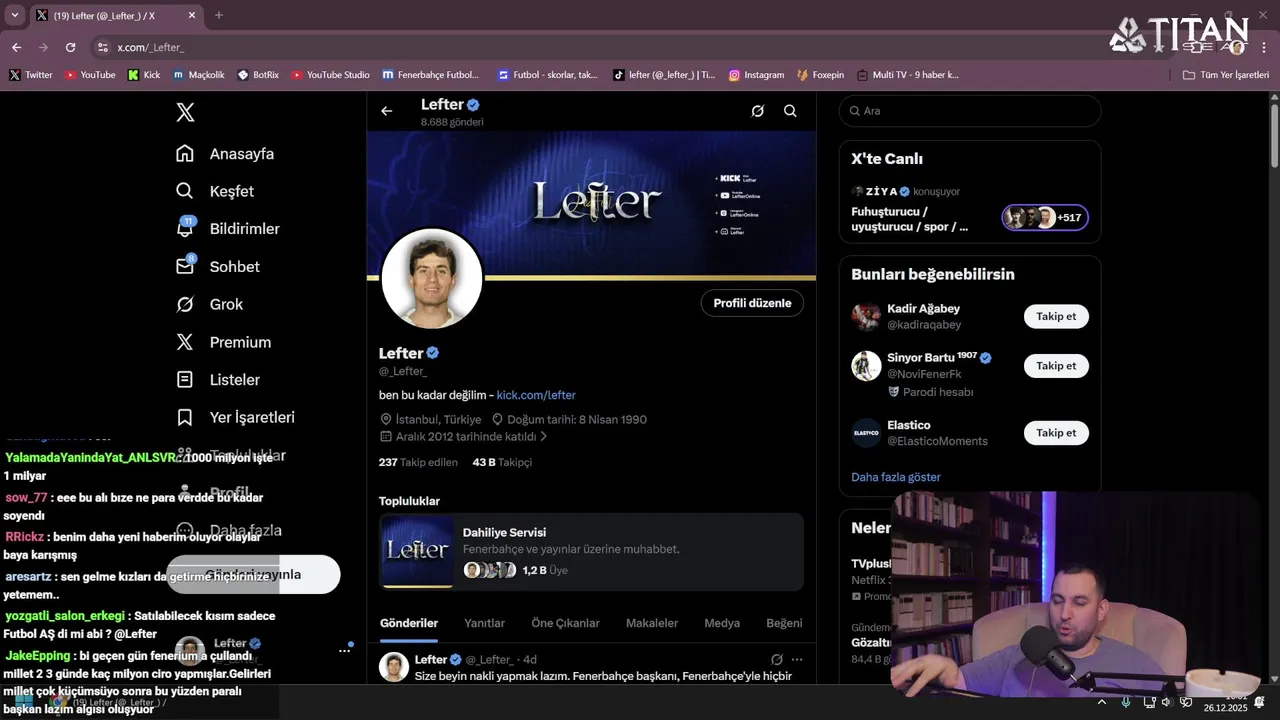Expand the Aralık 2012 tarihinde katıldı chevron
This screenshot has height=720, width=1280.
(544, 437)
